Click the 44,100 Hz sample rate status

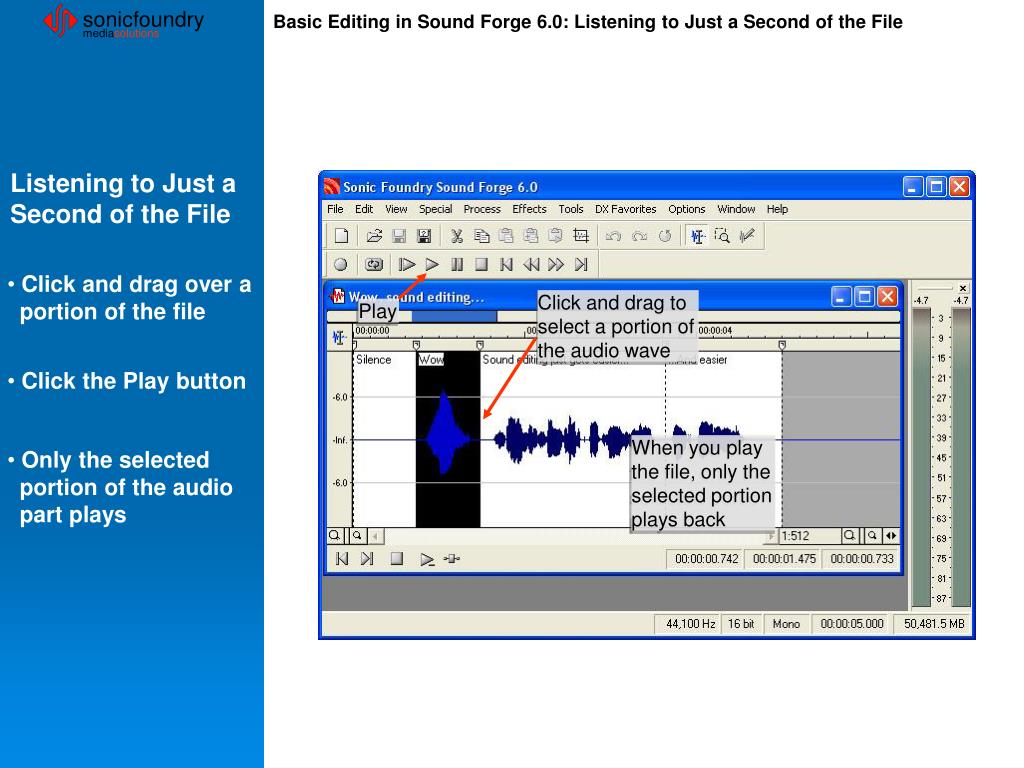pos(690,624)
